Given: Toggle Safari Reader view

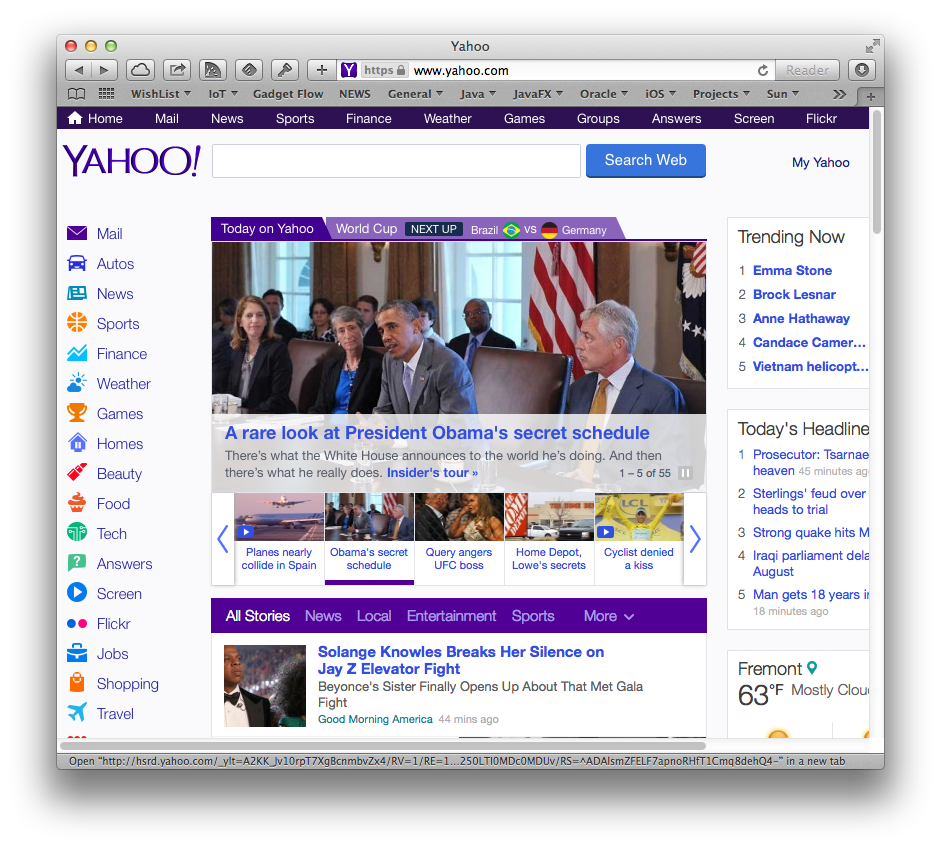Looking at the screenshot, I should click(807, 70).
